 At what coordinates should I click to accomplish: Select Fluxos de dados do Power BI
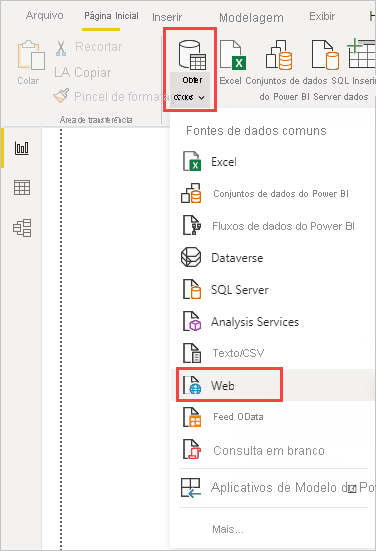tap(273, 226)
